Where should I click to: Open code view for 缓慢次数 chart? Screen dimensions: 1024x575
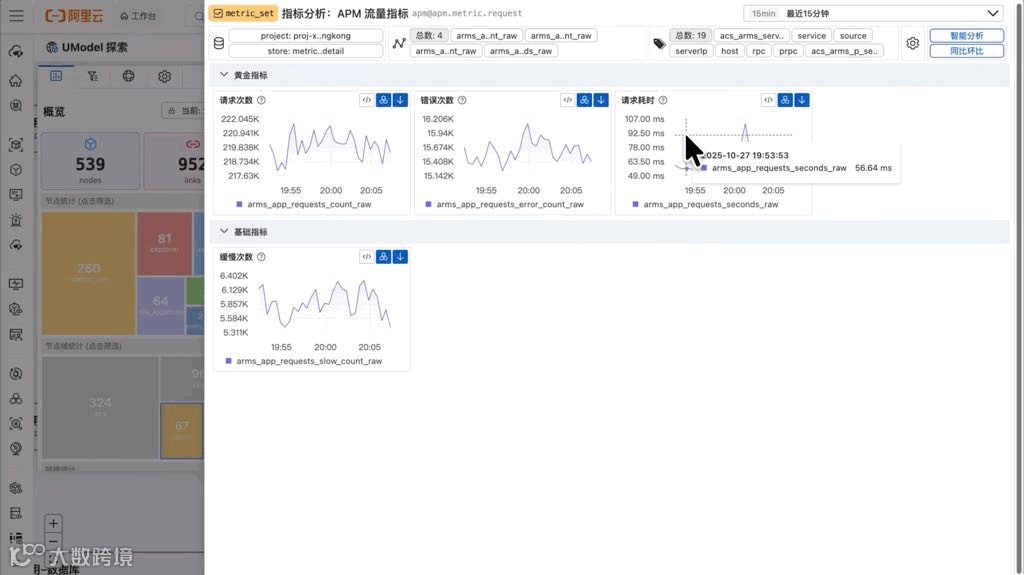(x=366, y=257)
